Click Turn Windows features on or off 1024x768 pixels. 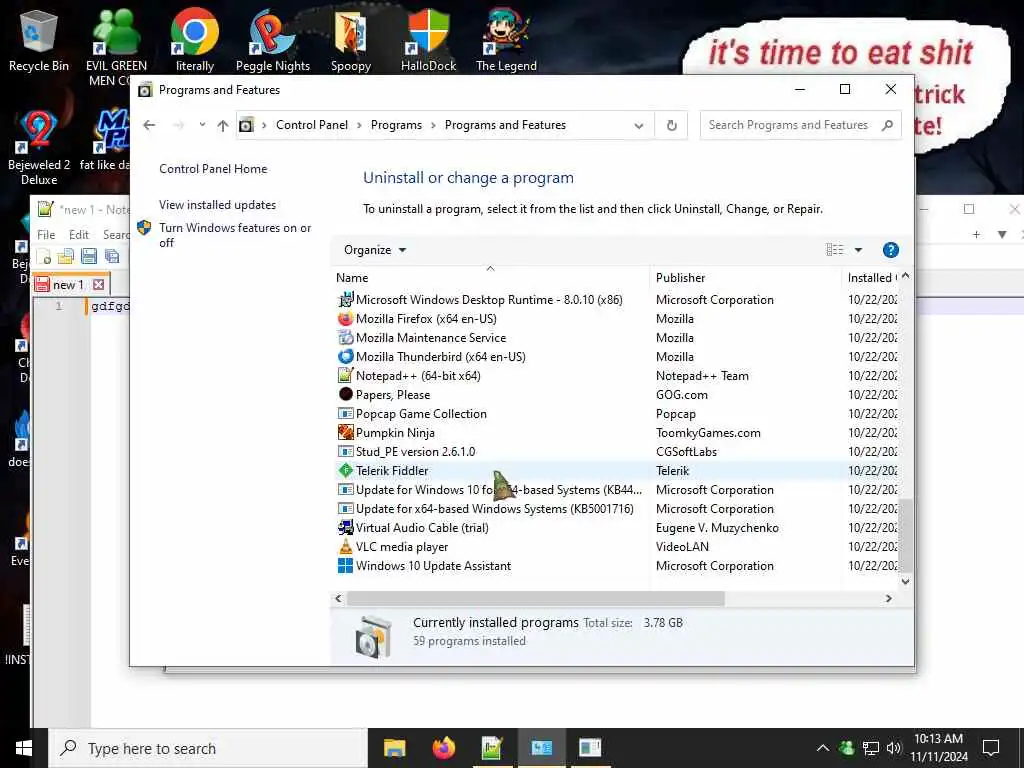235,235
